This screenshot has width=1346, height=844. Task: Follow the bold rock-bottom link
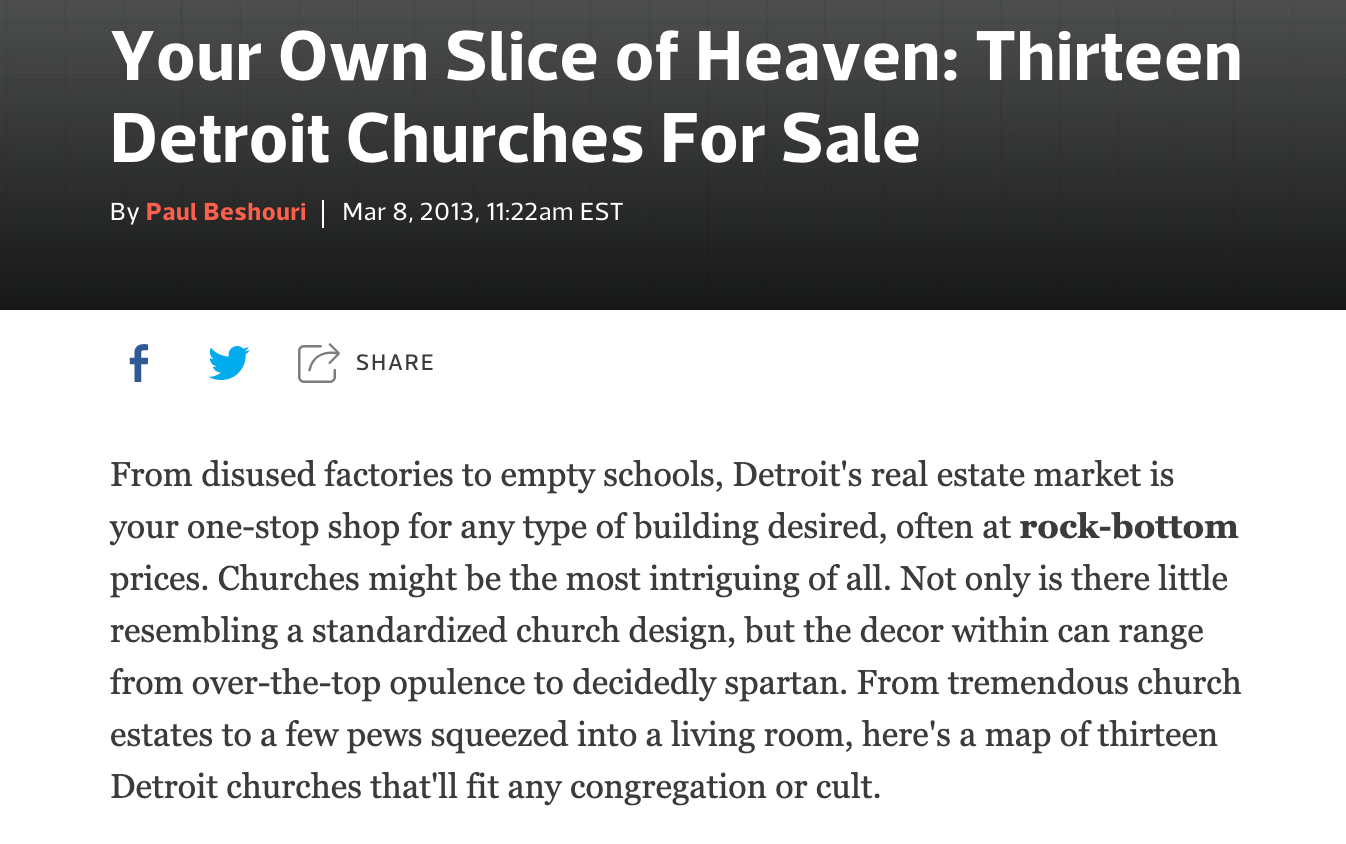tap(1128, 526)
